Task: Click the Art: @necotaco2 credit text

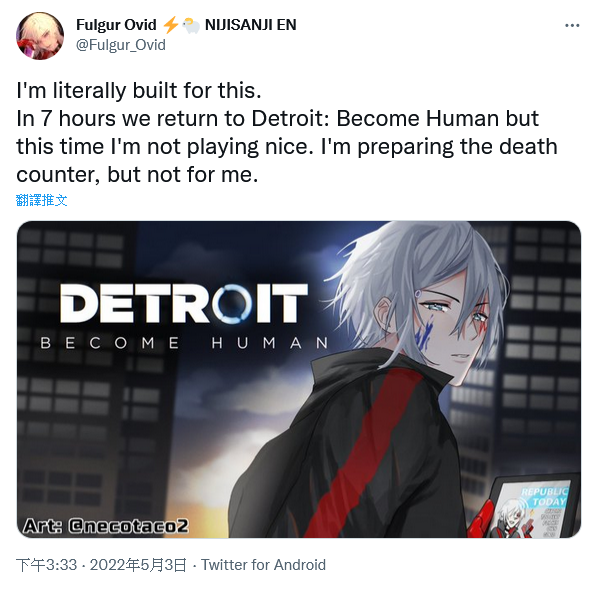Action: (x=106, y=526)
